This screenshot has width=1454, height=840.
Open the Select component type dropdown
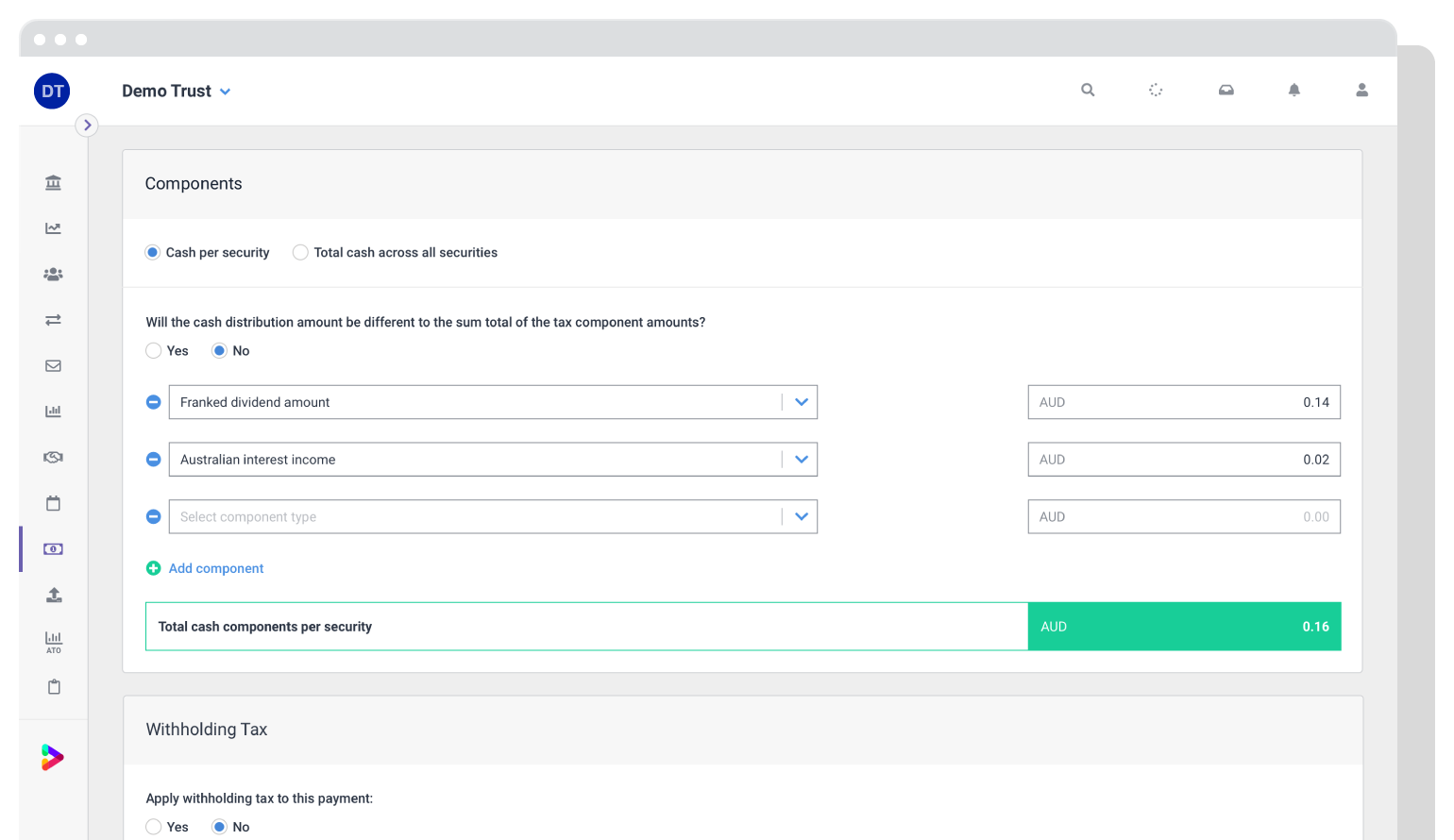802,516
